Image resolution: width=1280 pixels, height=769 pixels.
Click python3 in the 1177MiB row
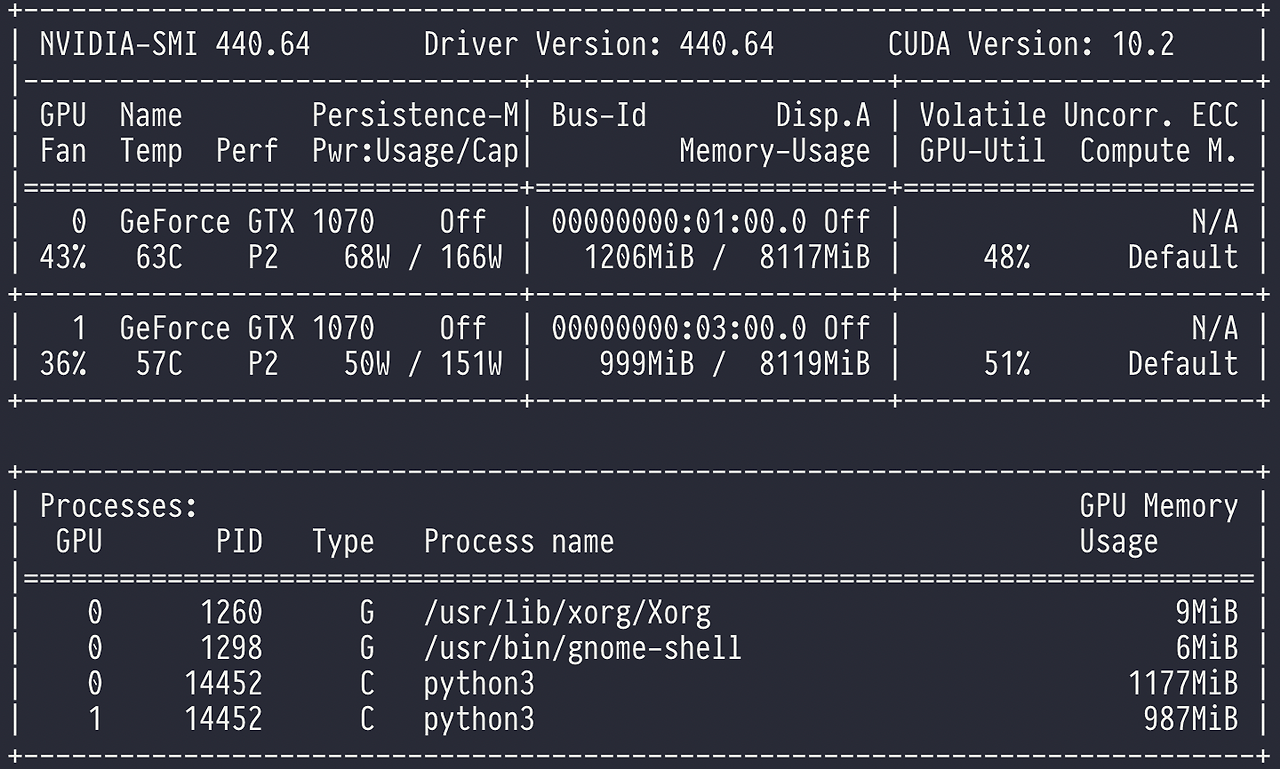pos(479,684)
